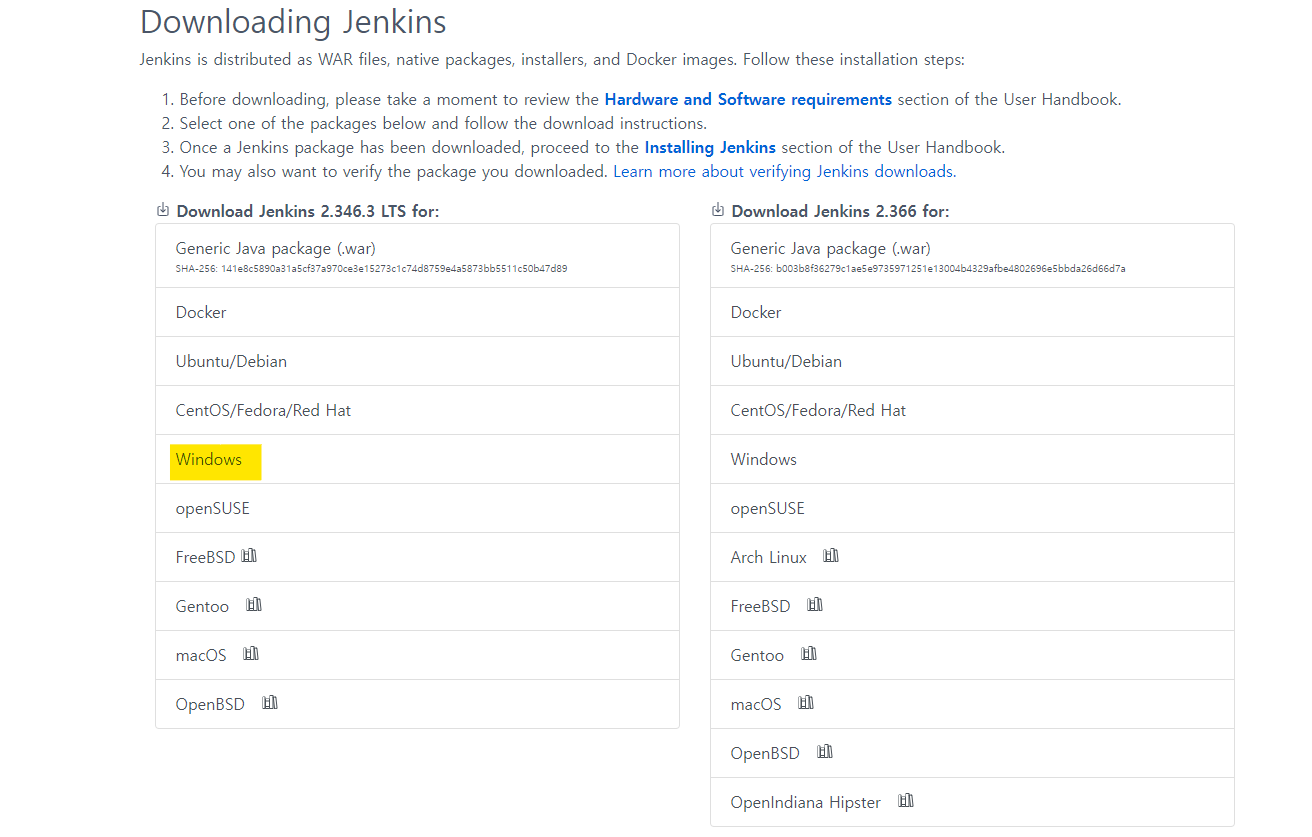
Task: Click the Arch Linux documentation icon
Action: coord(831,556)
